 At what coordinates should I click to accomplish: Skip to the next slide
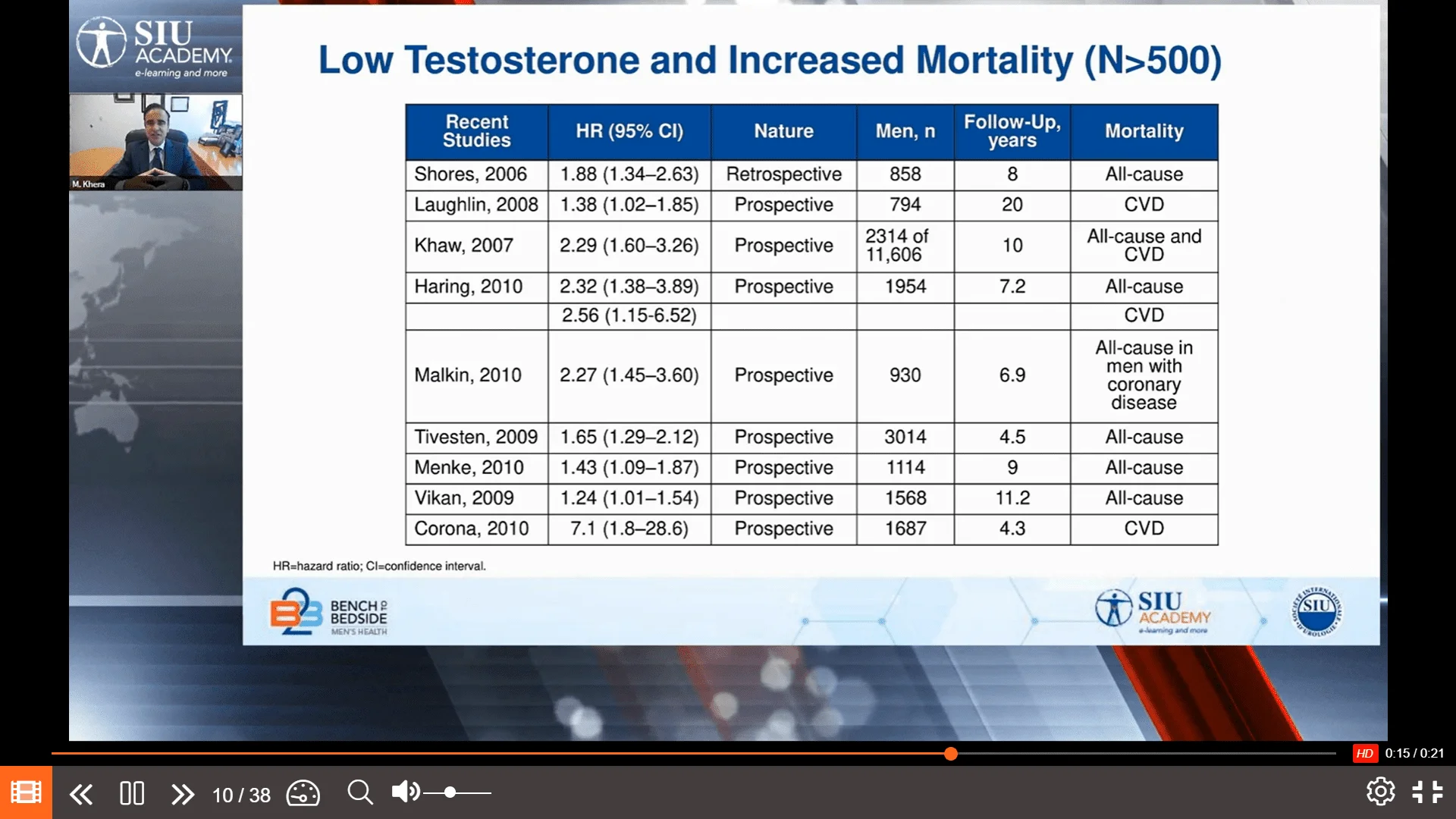(183, 794)
